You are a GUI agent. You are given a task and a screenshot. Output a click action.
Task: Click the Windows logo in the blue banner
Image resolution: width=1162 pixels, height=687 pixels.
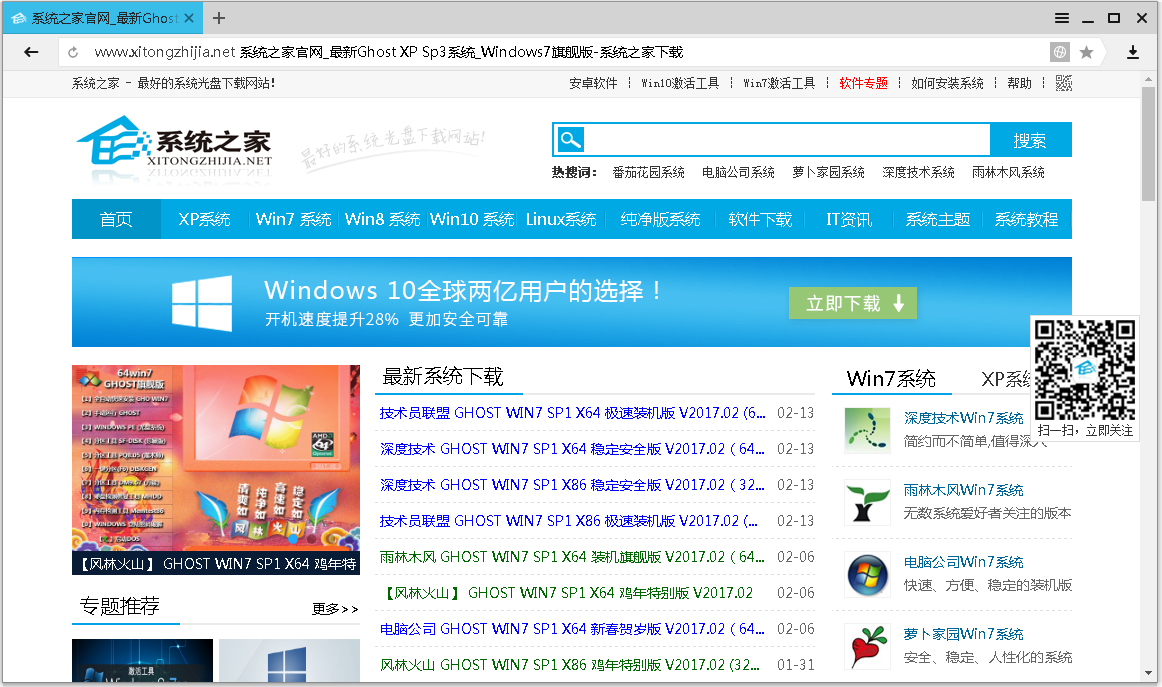pos(203,300)
